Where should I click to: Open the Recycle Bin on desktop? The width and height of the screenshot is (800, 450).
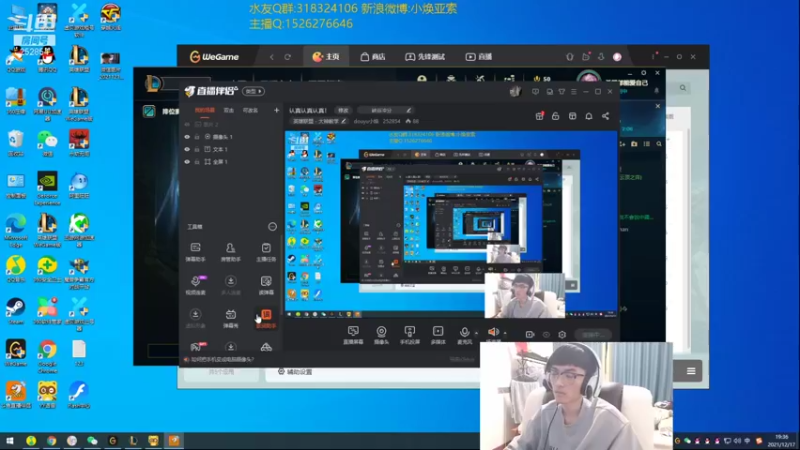(x=16, y=143)
